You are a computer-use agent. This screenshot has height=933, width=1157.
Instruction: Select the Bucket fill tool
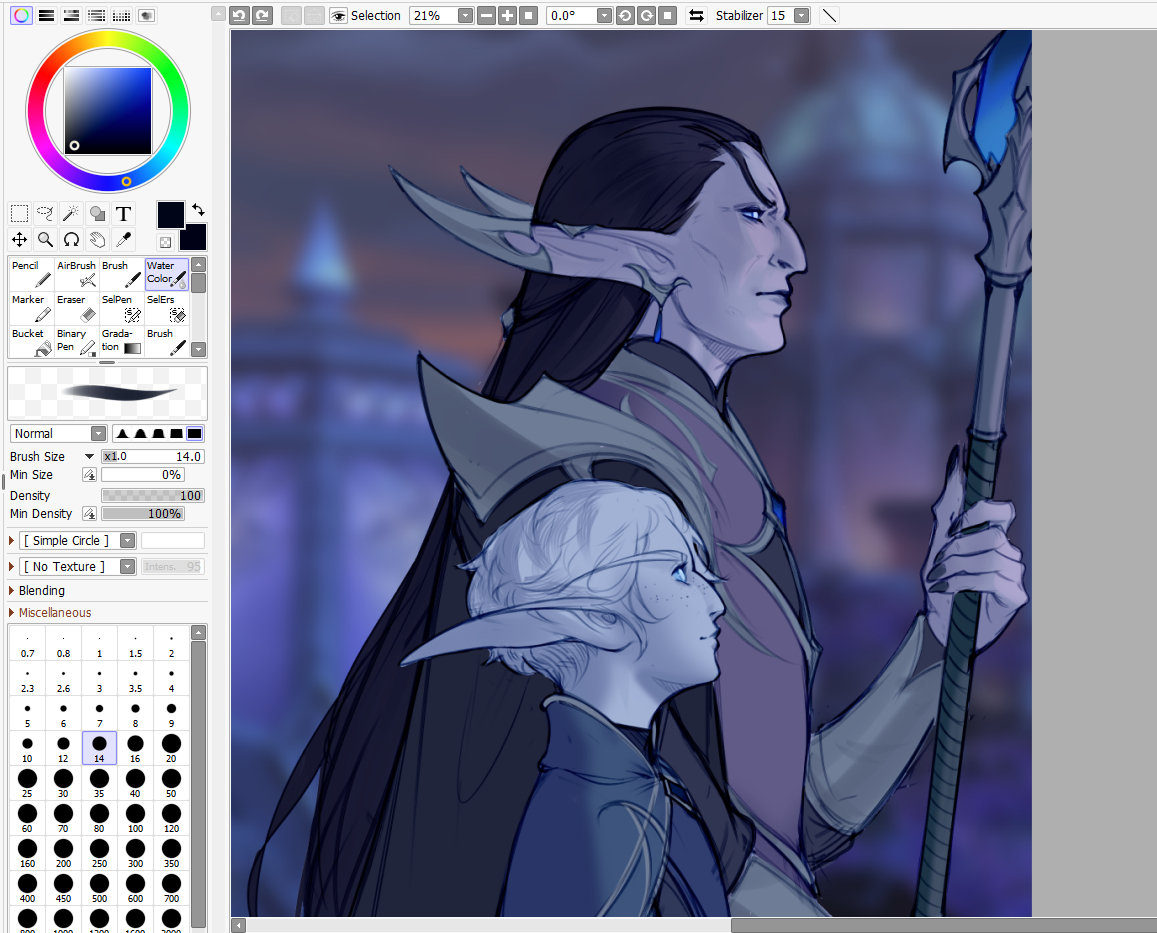[x=32, y=341]
